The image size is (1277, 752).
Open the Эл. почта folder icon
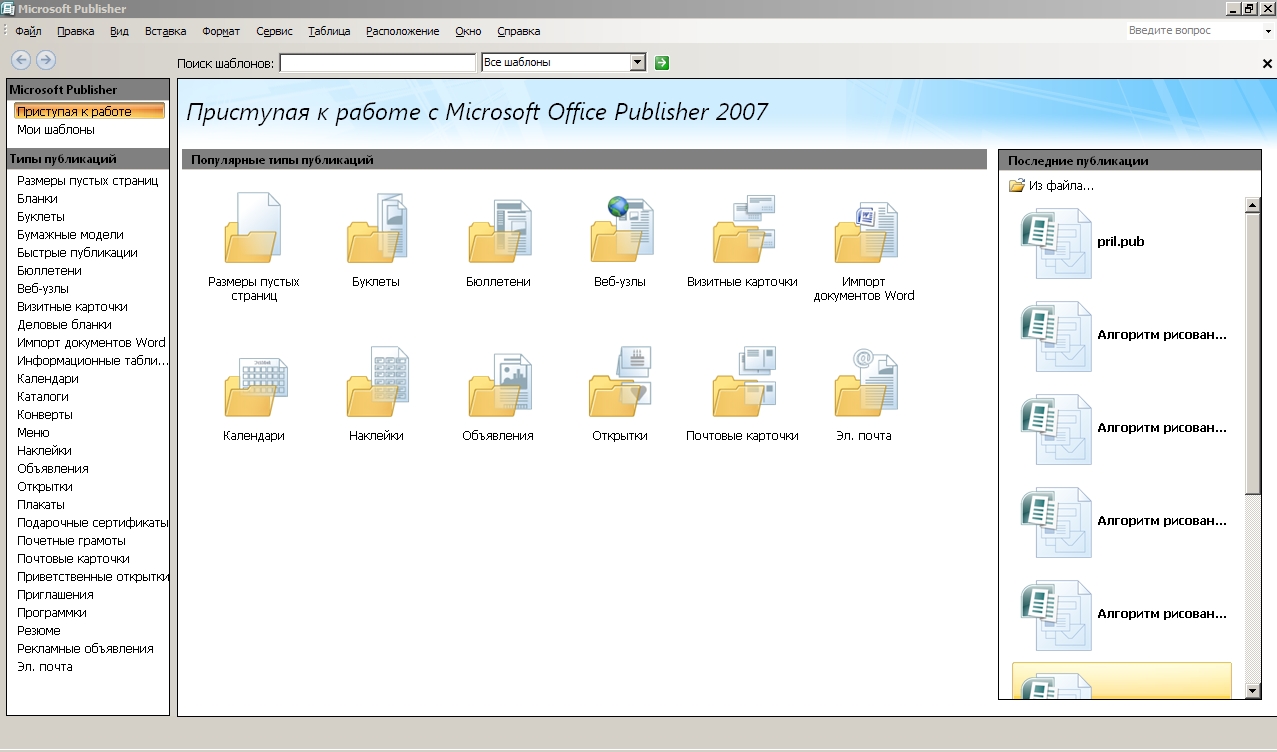[865, 383]
